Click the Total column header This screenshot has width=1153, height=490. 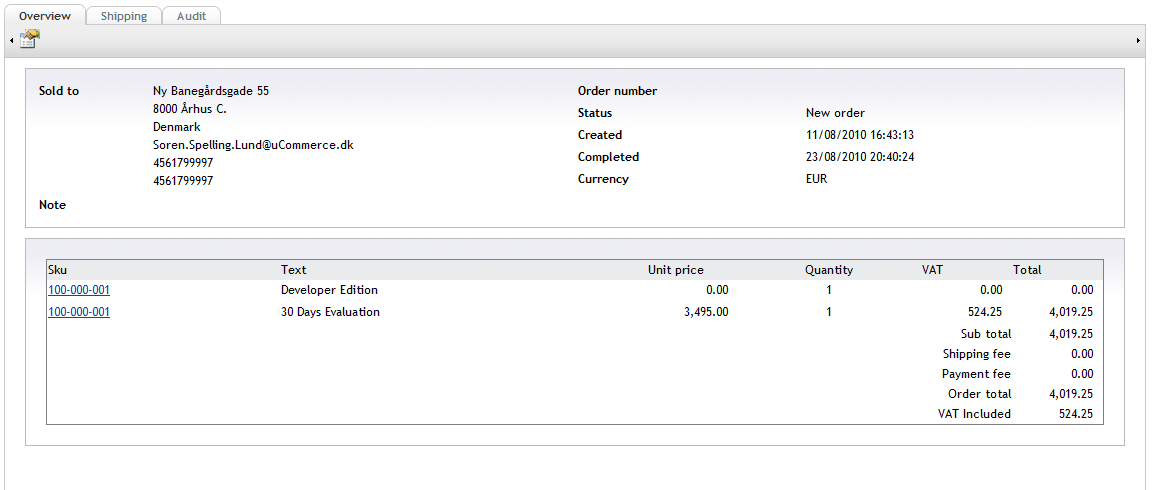click(1027, 270)
